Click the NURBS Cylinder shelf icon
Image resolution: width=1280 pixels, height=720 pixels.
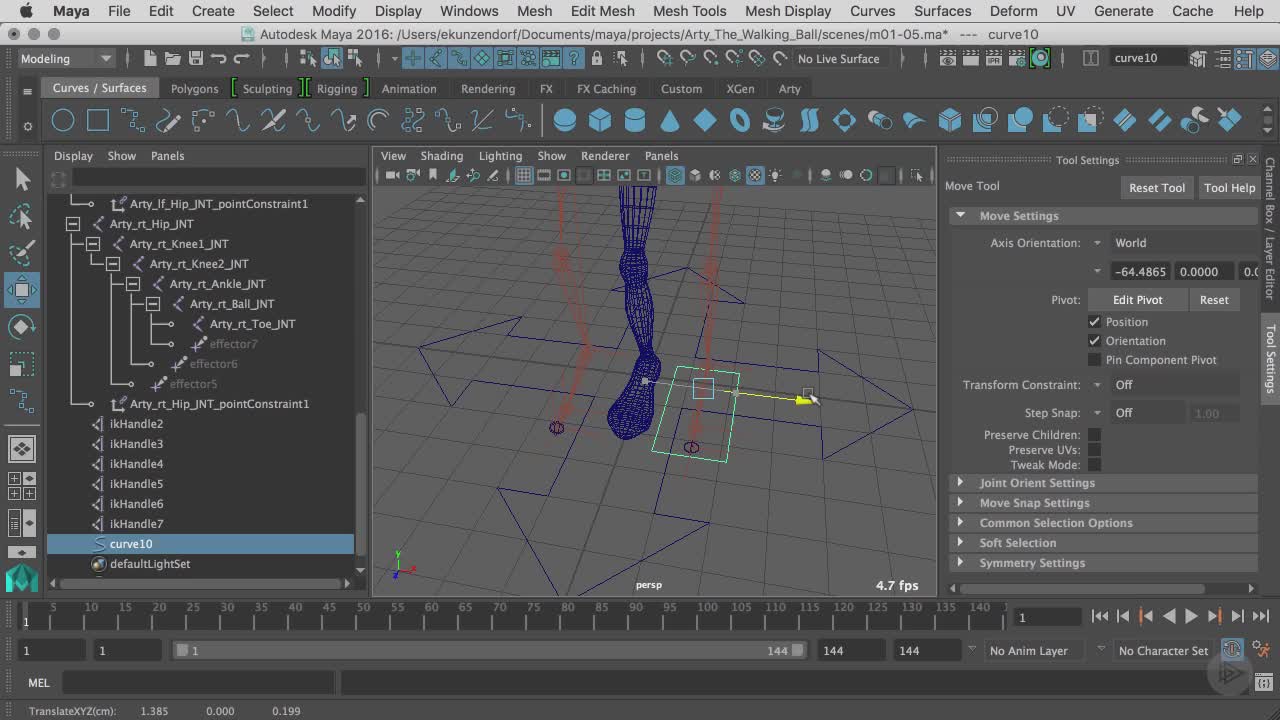[635, 121]
